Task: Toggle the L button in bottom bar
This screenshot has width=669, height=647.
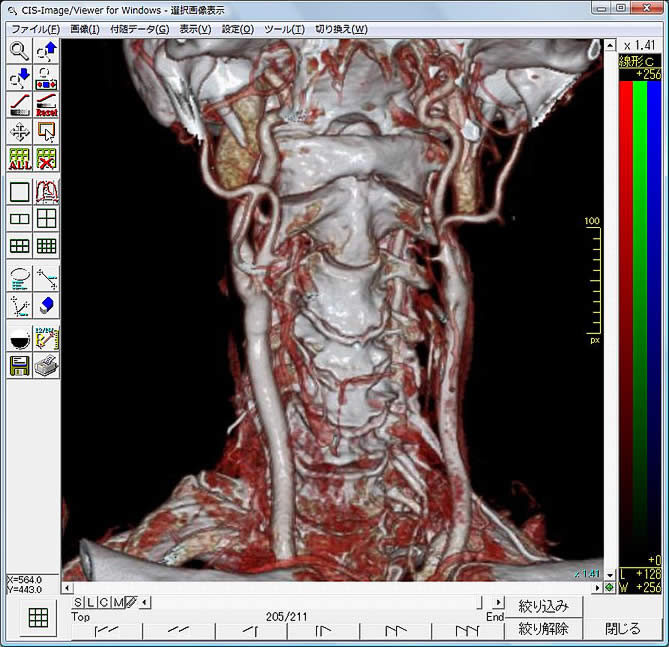Action: (90, 602)
